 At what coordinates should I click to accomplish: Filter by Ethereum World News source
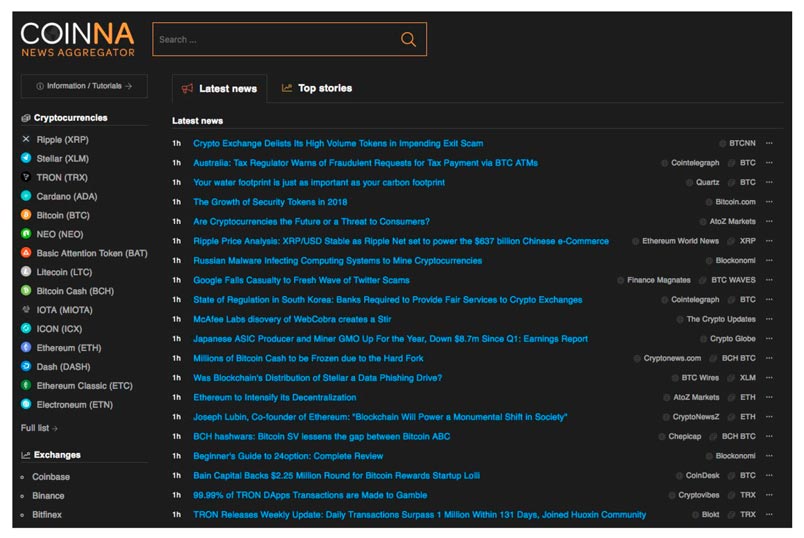680,241
